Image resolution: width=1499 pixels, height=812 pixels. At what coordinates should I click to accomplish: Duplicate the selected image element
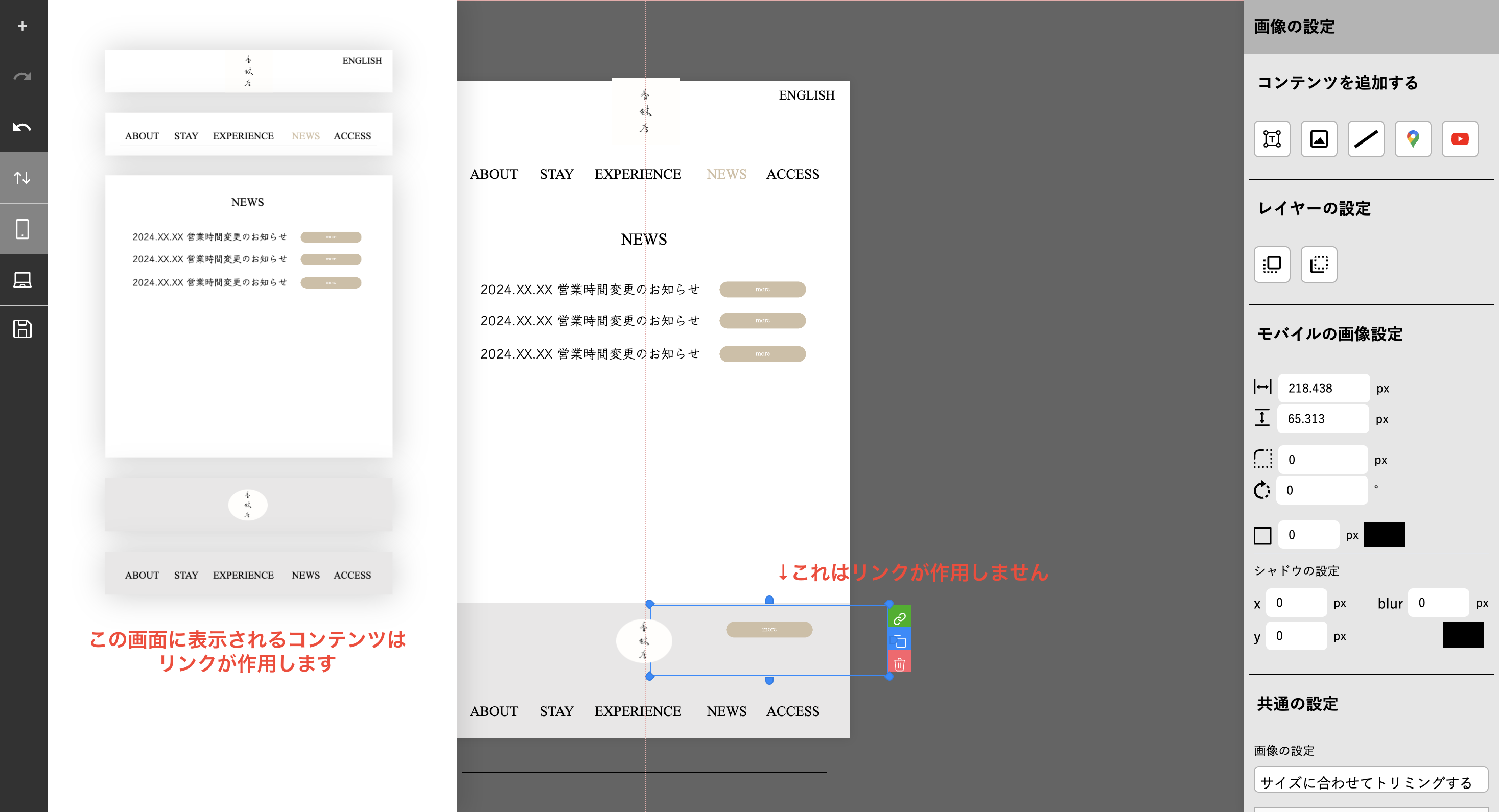coord(900,640)
